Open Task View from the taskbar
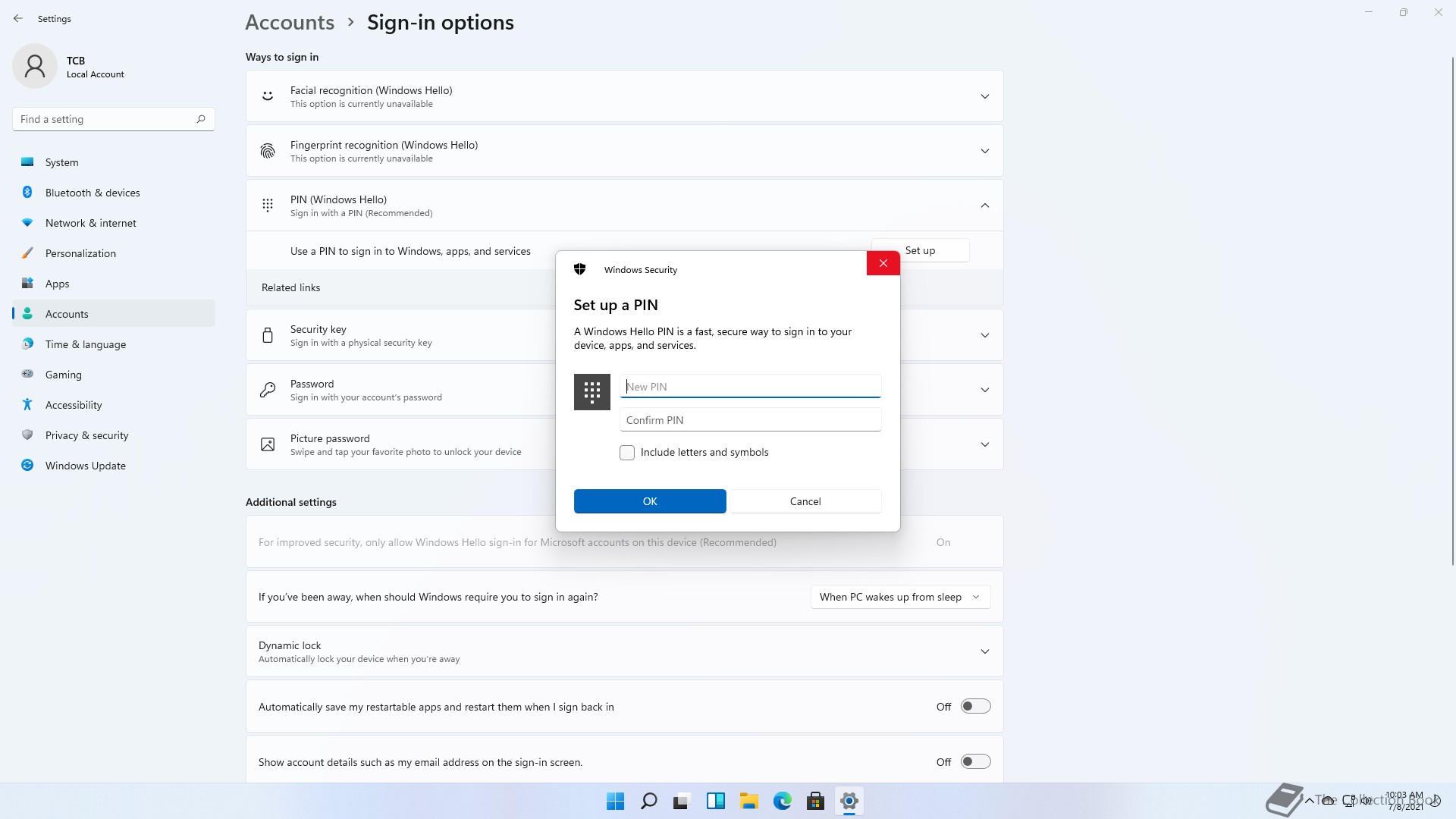Screen dimensions: 1456x819 click(682, 801)
